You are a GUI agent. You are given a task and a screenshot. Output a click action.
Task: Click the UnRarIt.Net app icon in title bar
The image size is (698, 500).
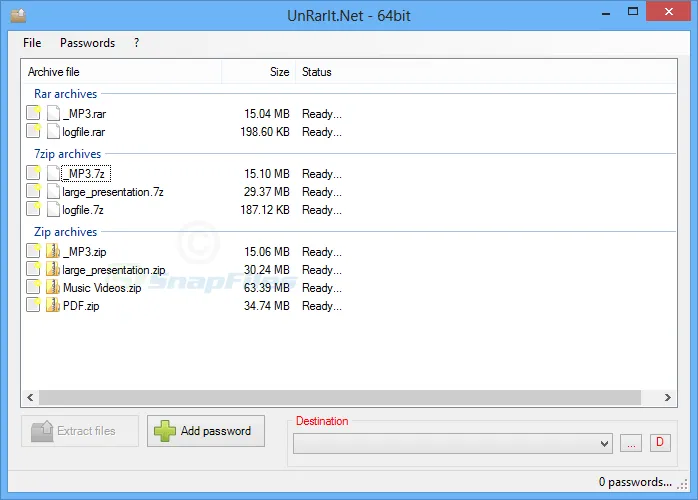18,15
